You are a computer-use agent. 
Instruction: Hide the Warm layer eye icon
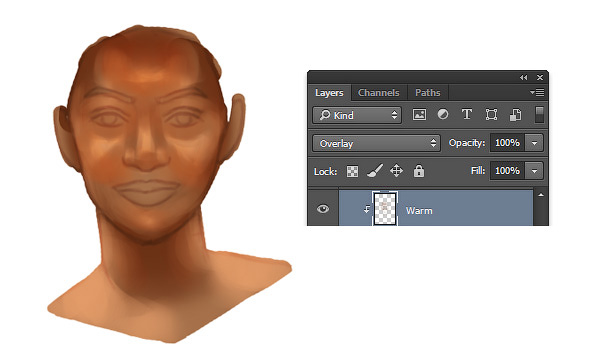pos(323,209)
